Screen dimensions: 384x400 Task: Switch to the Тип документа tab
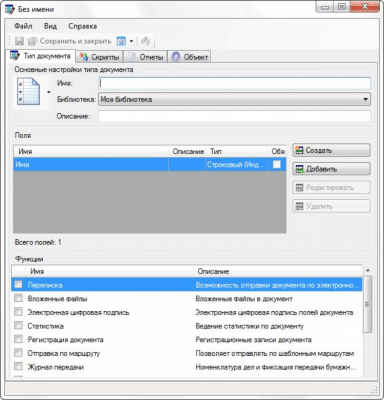tap(41, 56)
